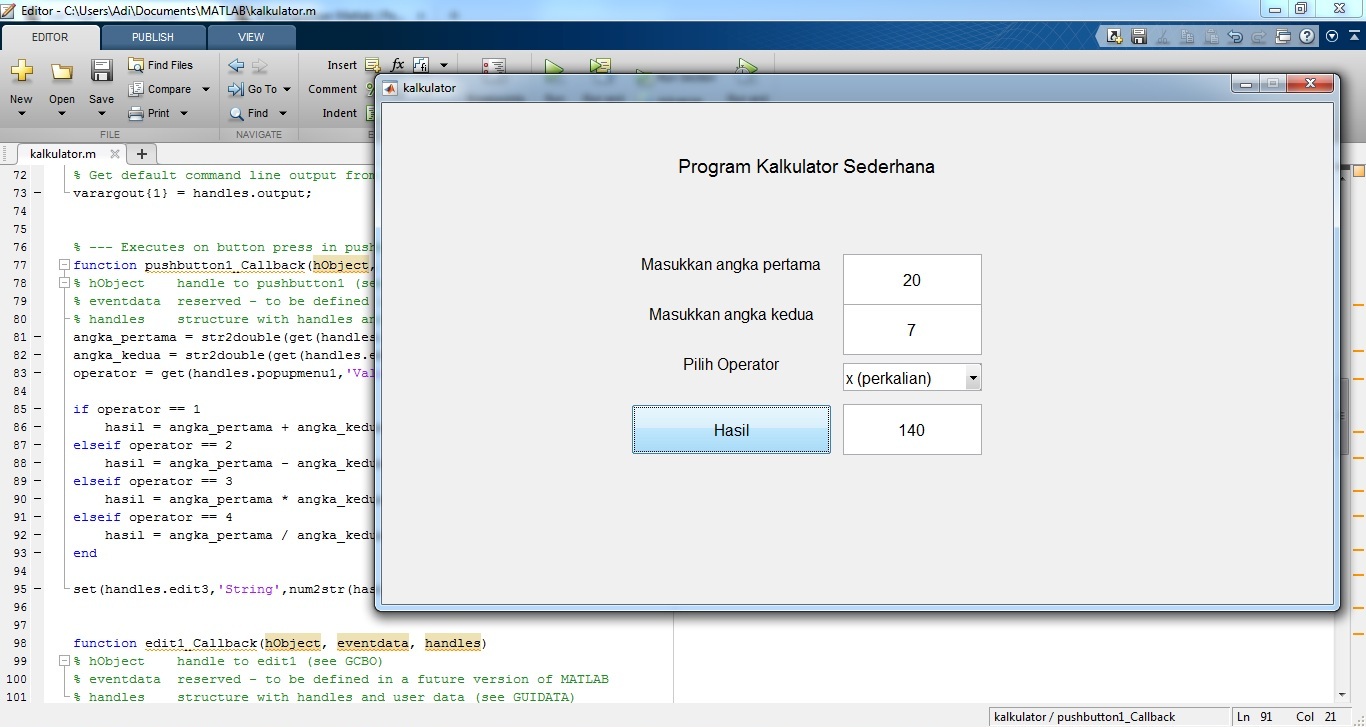This screenshot has height=727, width=1366.
Task: Close the kalkulator.m file tab
Action: tap(114, 154)
